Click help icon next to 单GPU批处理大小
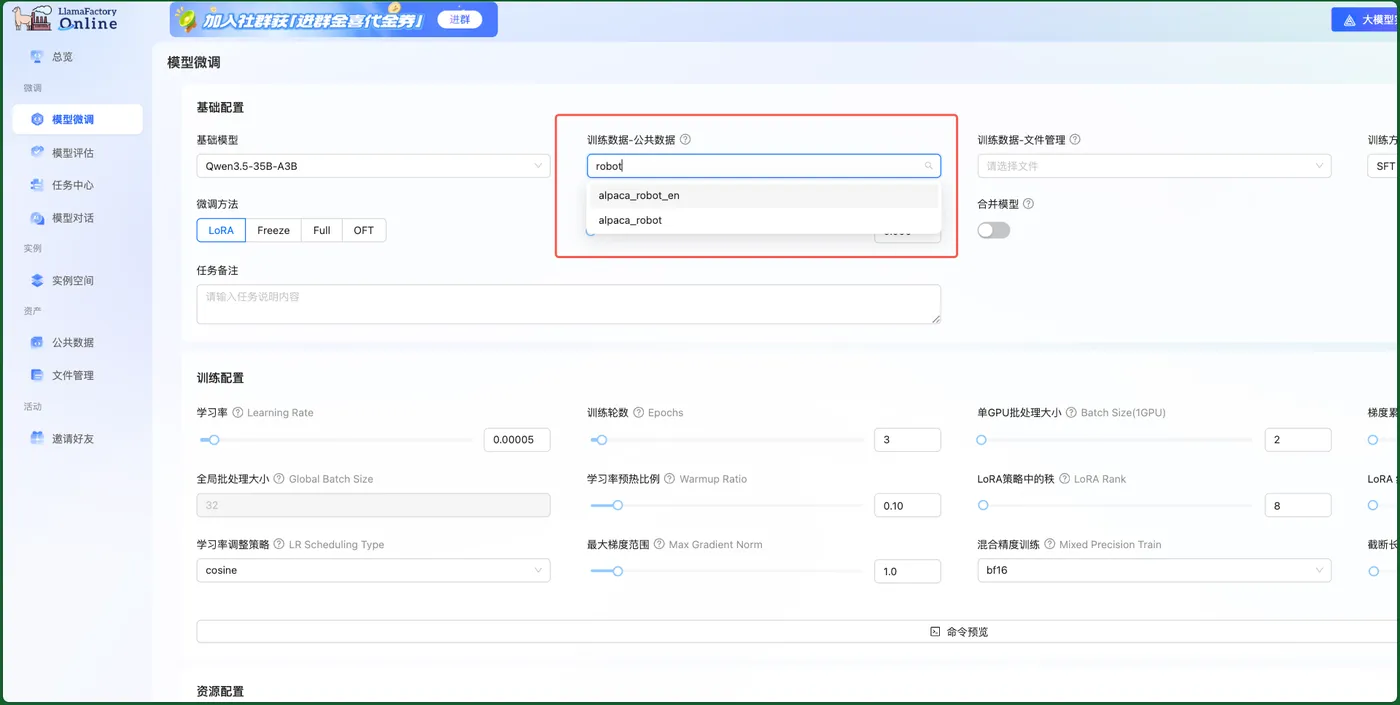Viewport: 1400px width, 705px height. pyautogui.click(x=1071, y=412)
